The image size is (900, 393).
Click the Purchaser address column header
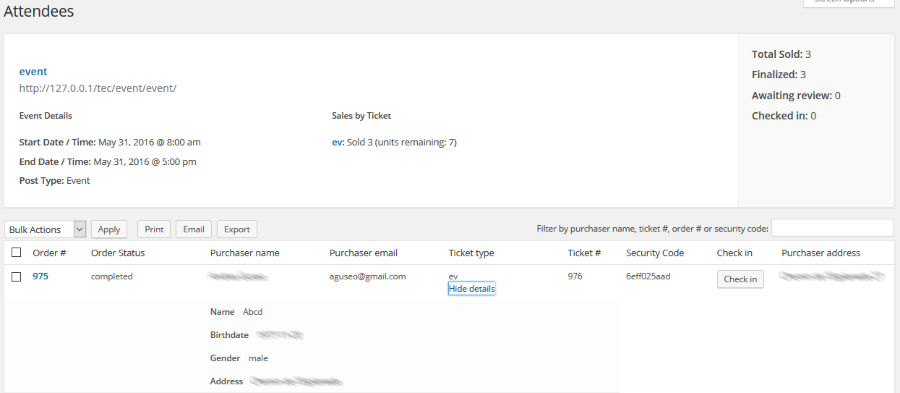pos(821,252)
